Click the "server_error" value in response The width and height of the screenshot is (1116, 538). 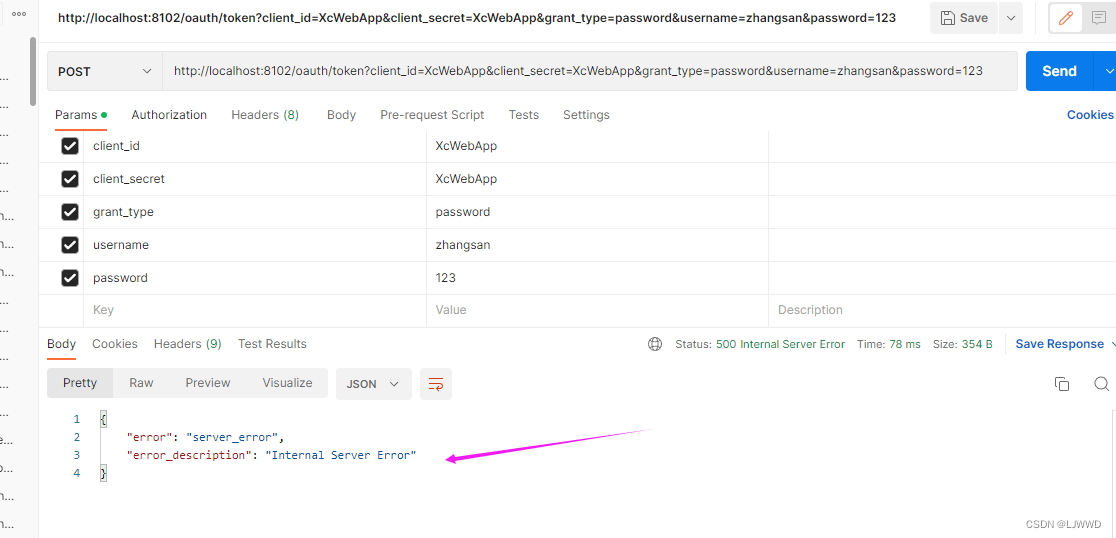click(234, 437)
